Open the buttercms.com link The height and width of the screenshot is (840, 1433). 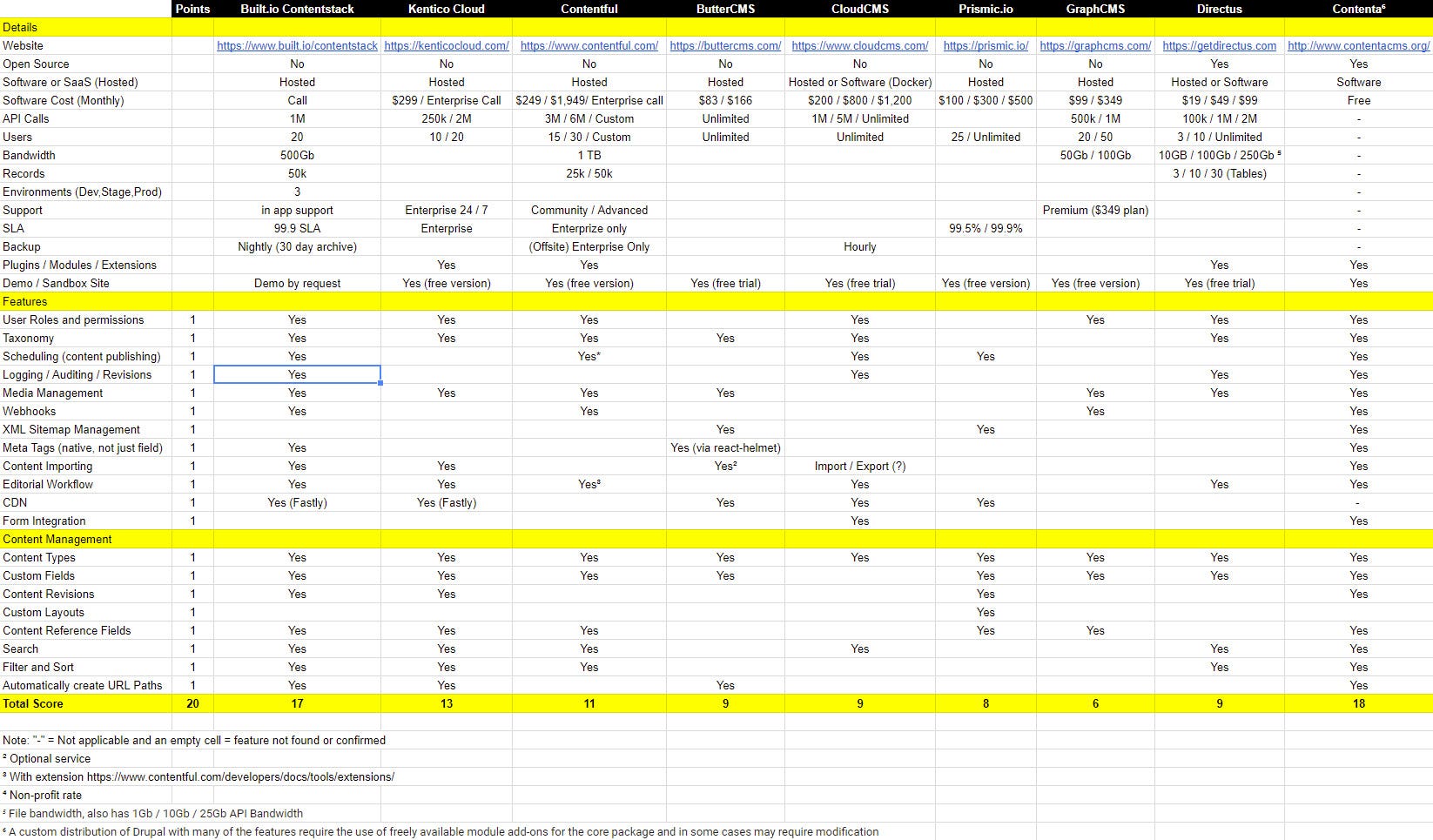coord(725,45)
